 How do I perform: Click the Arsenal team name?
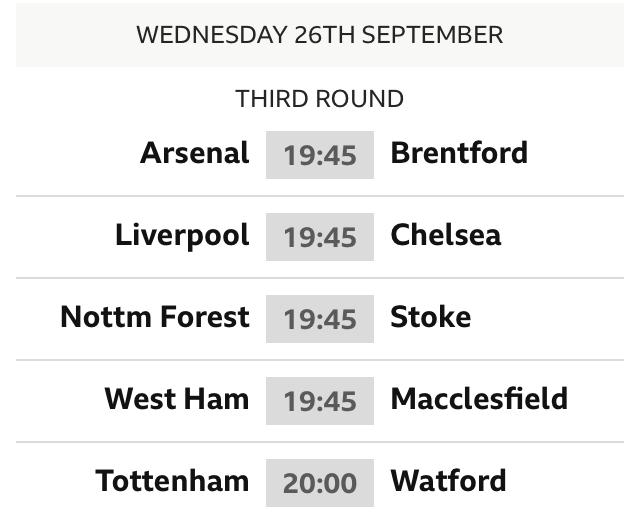pyautogui.click(x=195, y=153)
